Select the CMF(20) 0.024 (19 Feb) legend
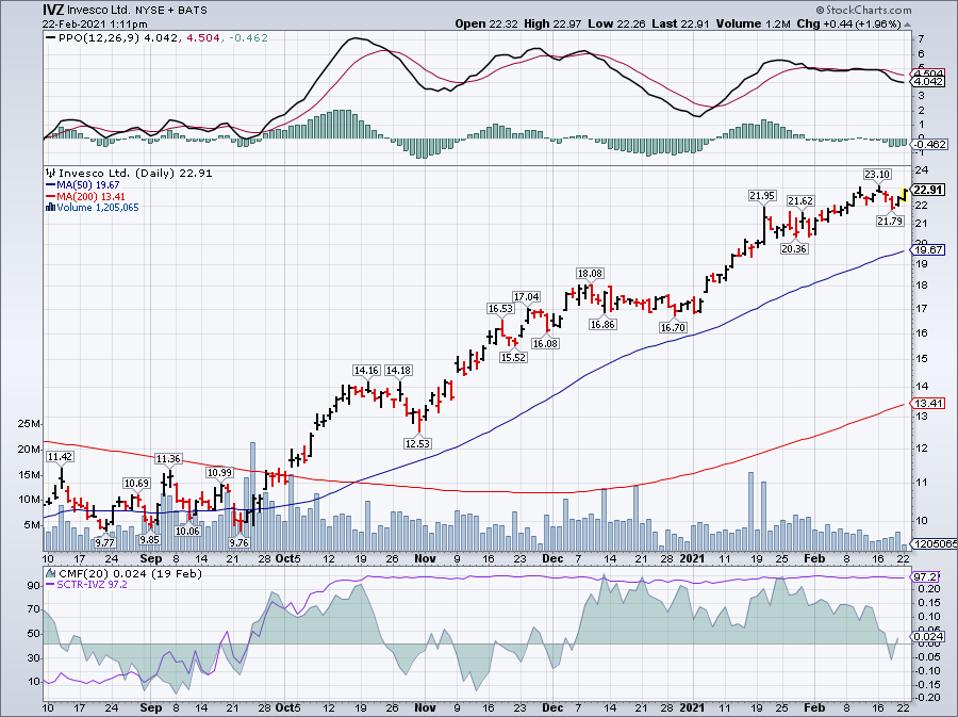Screen dimensions: 958x717 pos(130,574)
